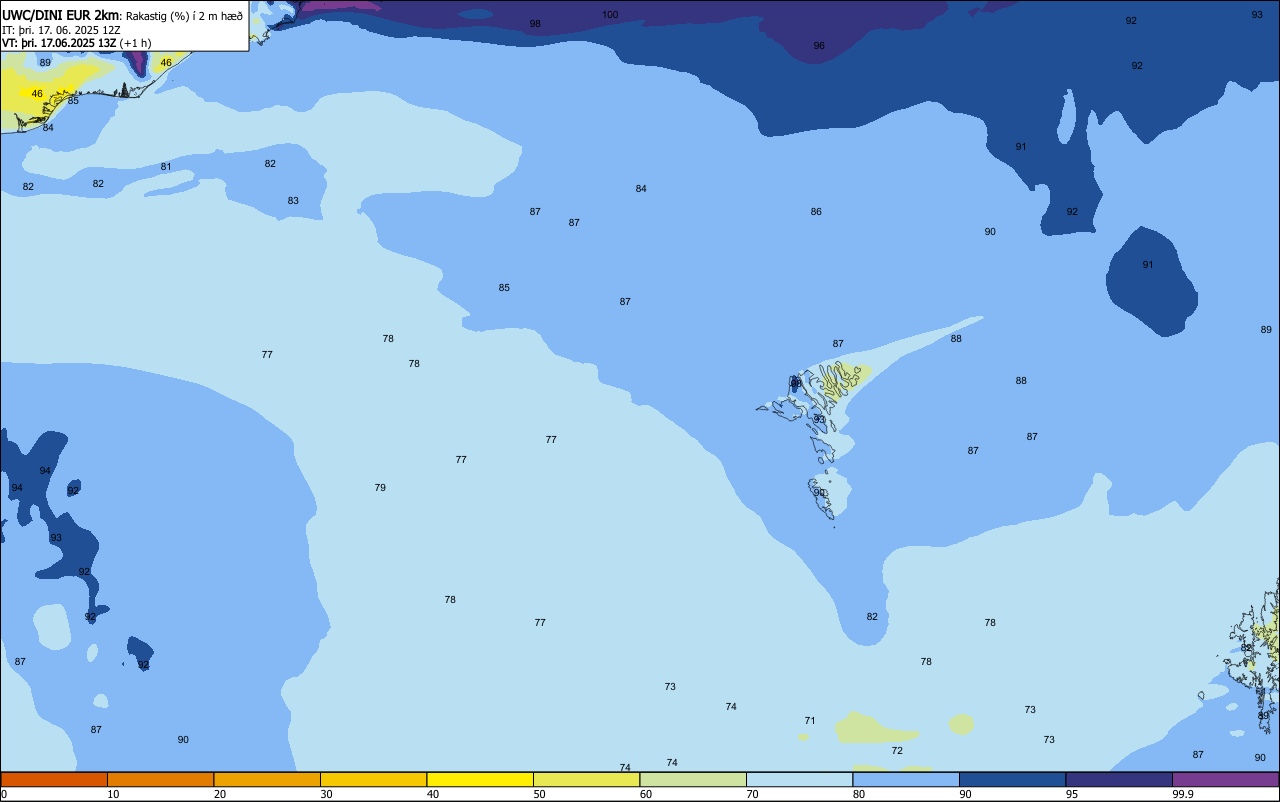This screenshot has width=1280, height=802.
Task: Click the '81' humidity value
Action: [166, 167]
